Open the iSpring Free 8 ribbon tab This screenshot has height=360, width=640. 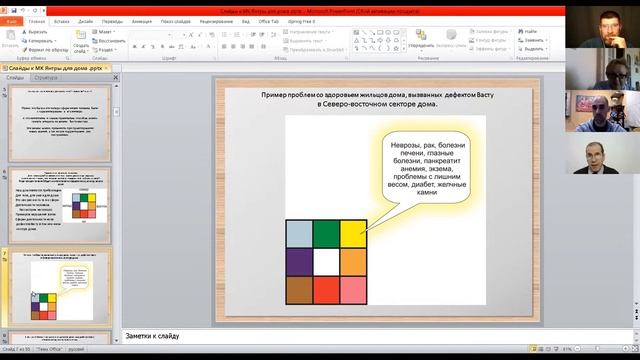coord(301,22)
